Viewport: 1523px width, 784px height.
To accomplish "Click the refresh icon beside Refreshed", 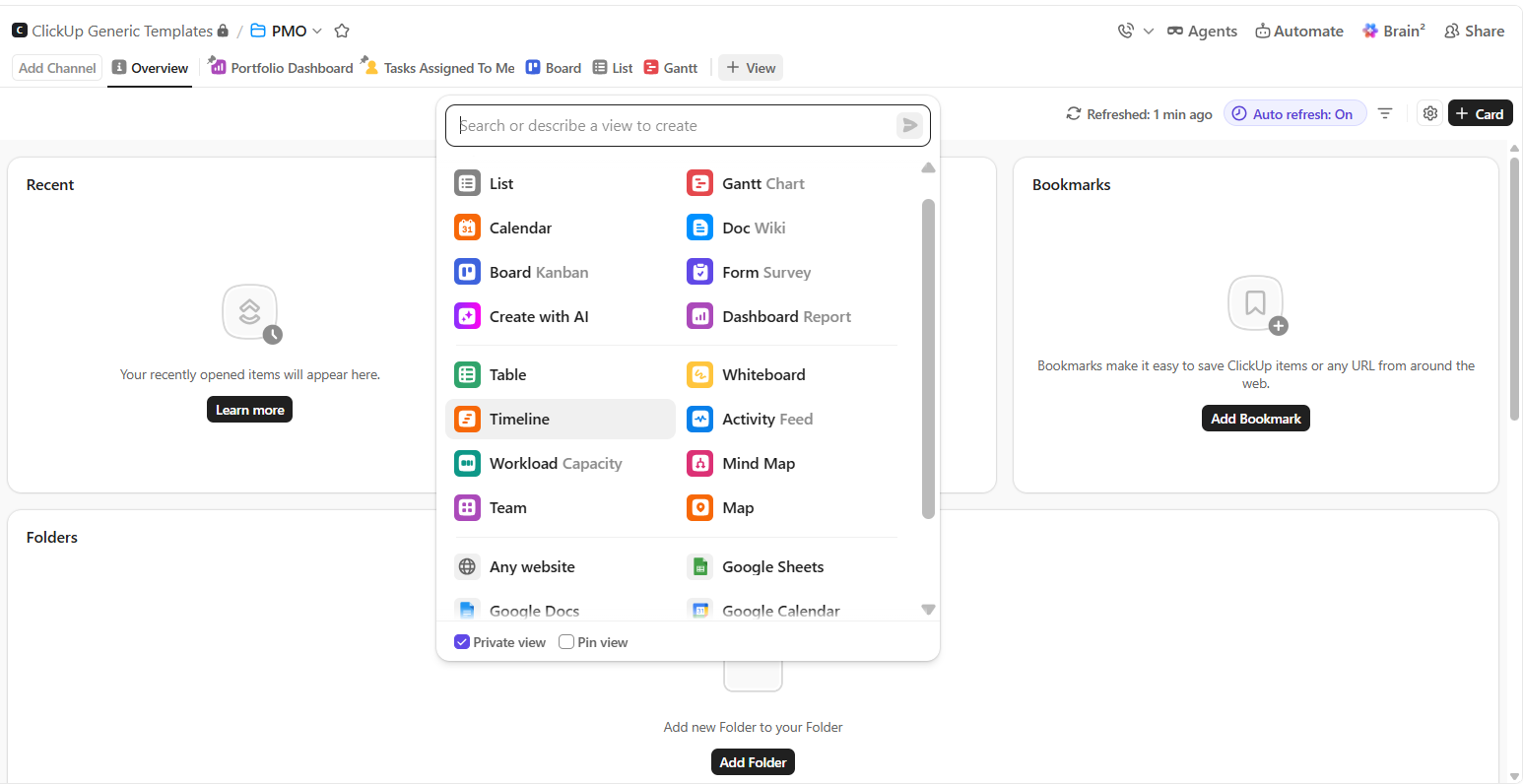I will [1074, 114].
